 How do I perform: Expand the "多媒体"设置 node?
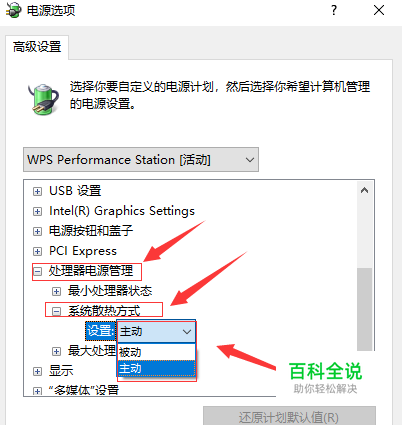tap(37, 391)
